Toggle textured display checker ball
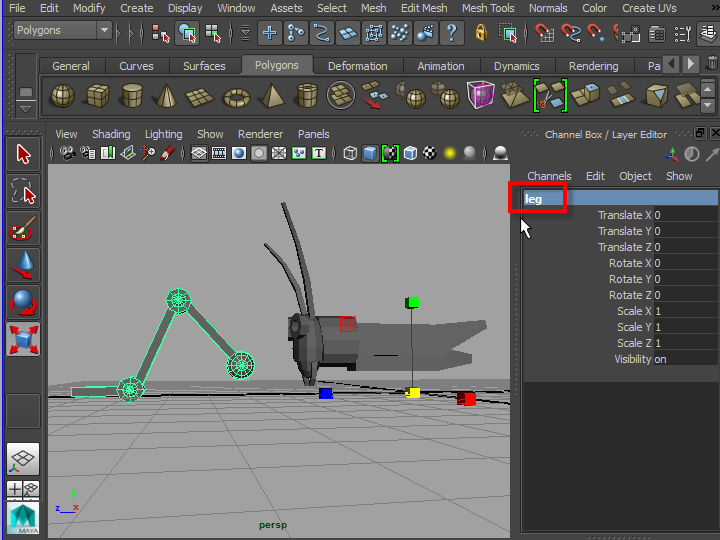The image size is (720, 540). (x=430, y=153)
